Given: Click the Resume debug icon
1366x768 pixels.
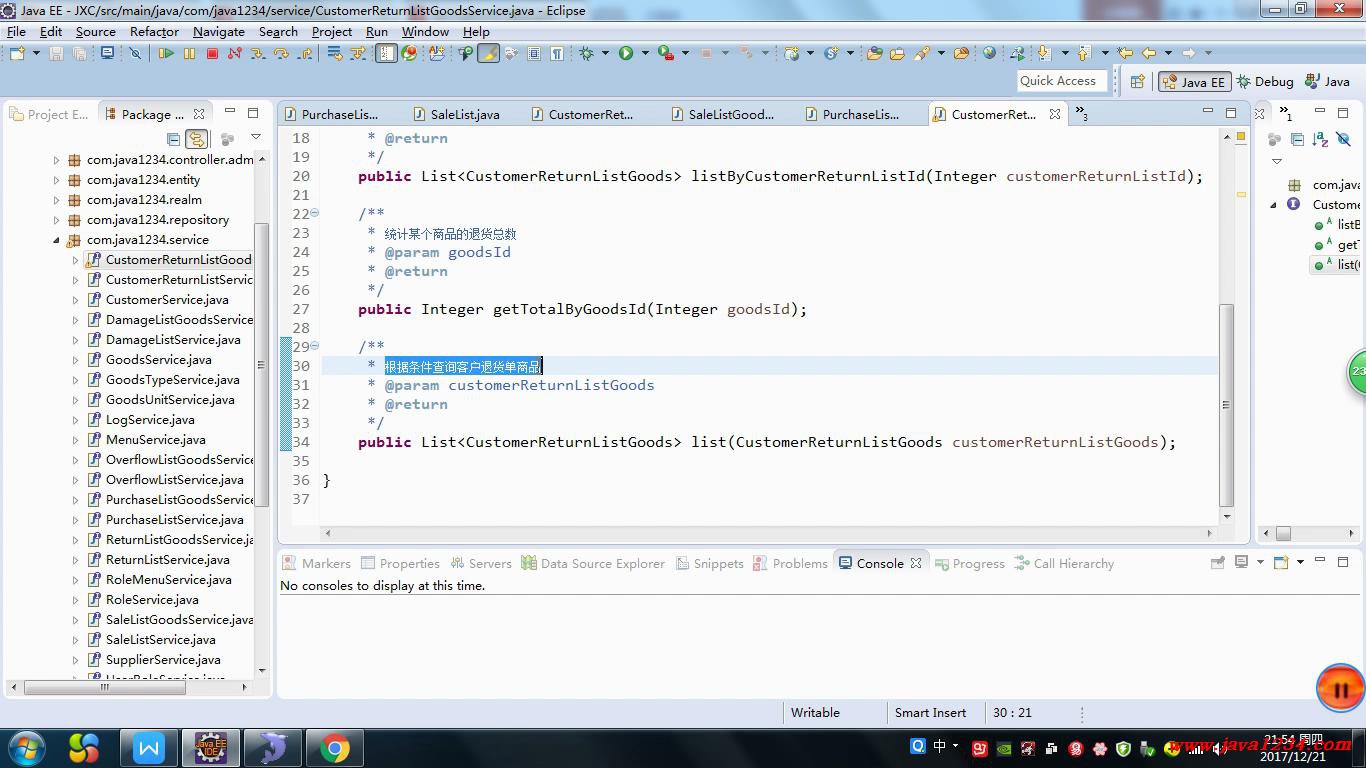Looking at the screenshot, I should tap(166, 53).
